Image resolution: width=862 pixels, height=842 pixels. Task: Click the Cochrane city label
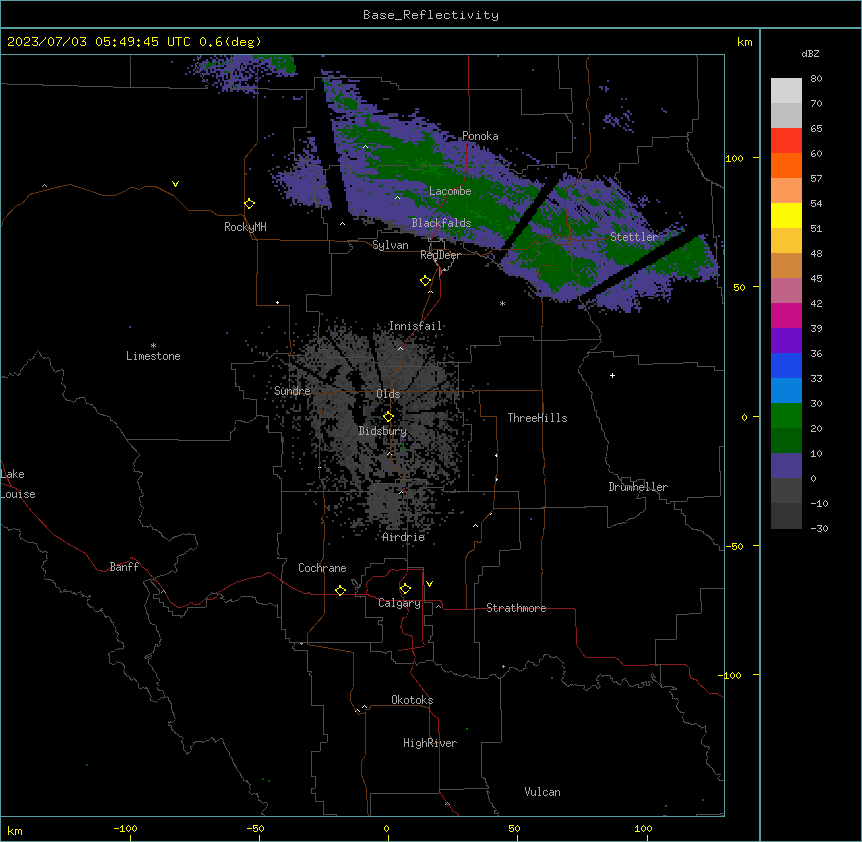[x=322, y=568]
